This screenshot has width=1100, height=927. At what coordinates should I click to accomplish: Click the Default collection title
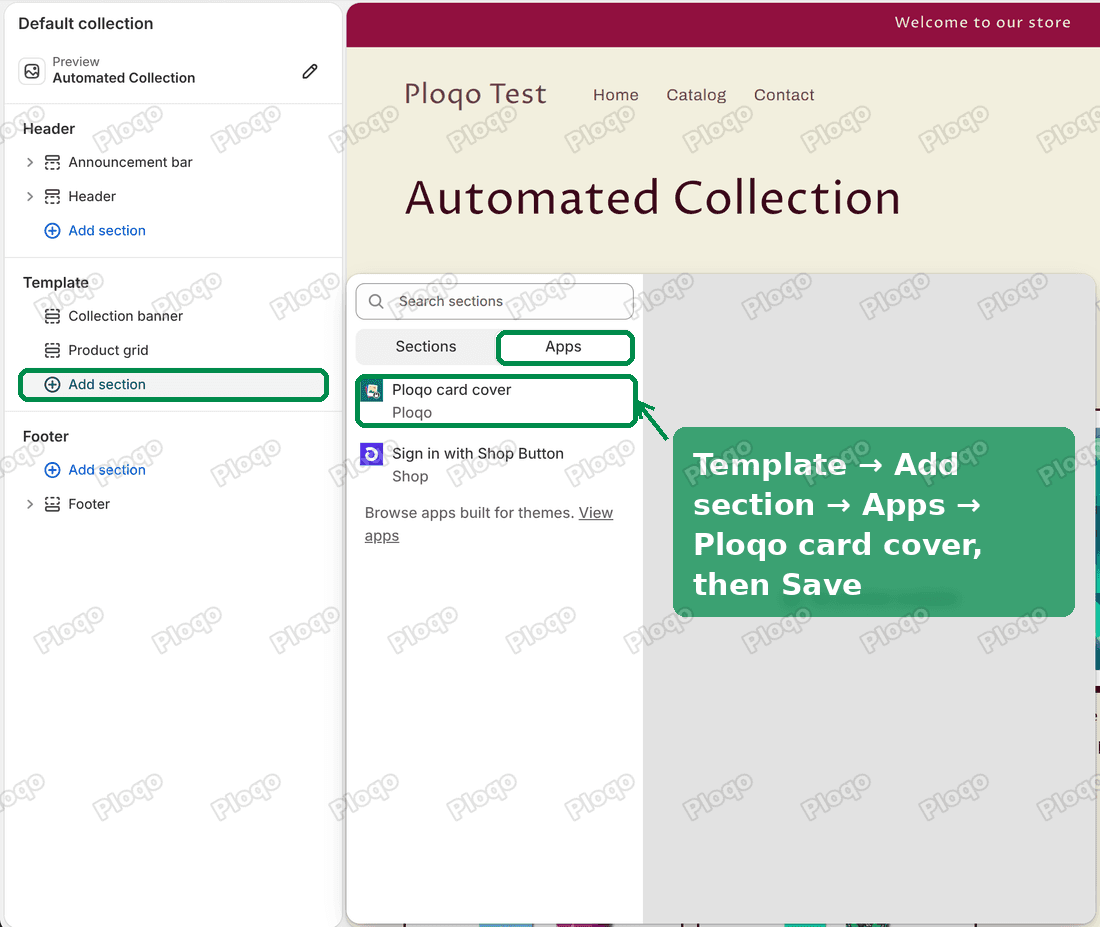86,23
